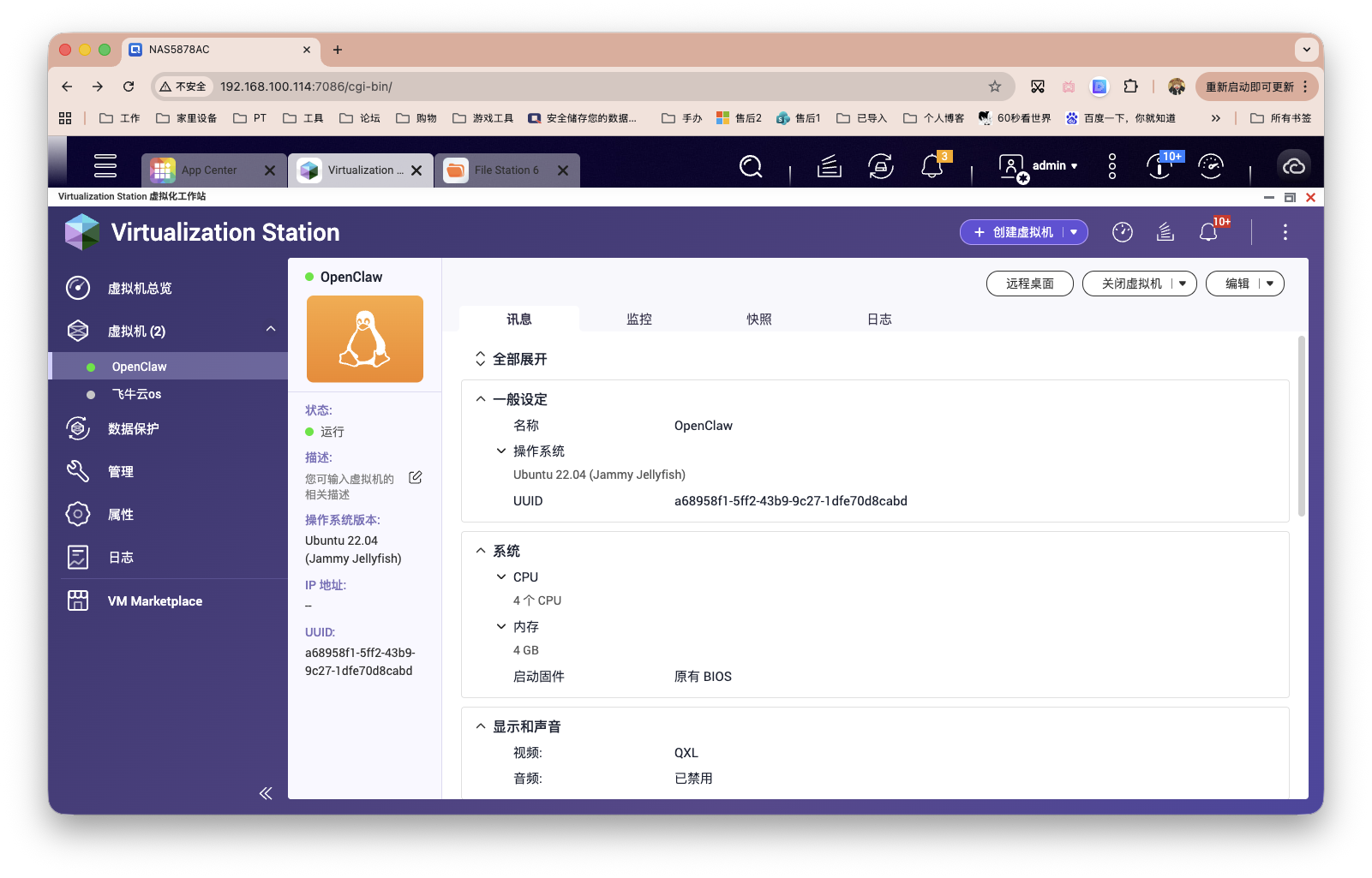Click the QTS search magnifier icon
The height and width of the screenshot is (878, 1372).
click(750, 166)
